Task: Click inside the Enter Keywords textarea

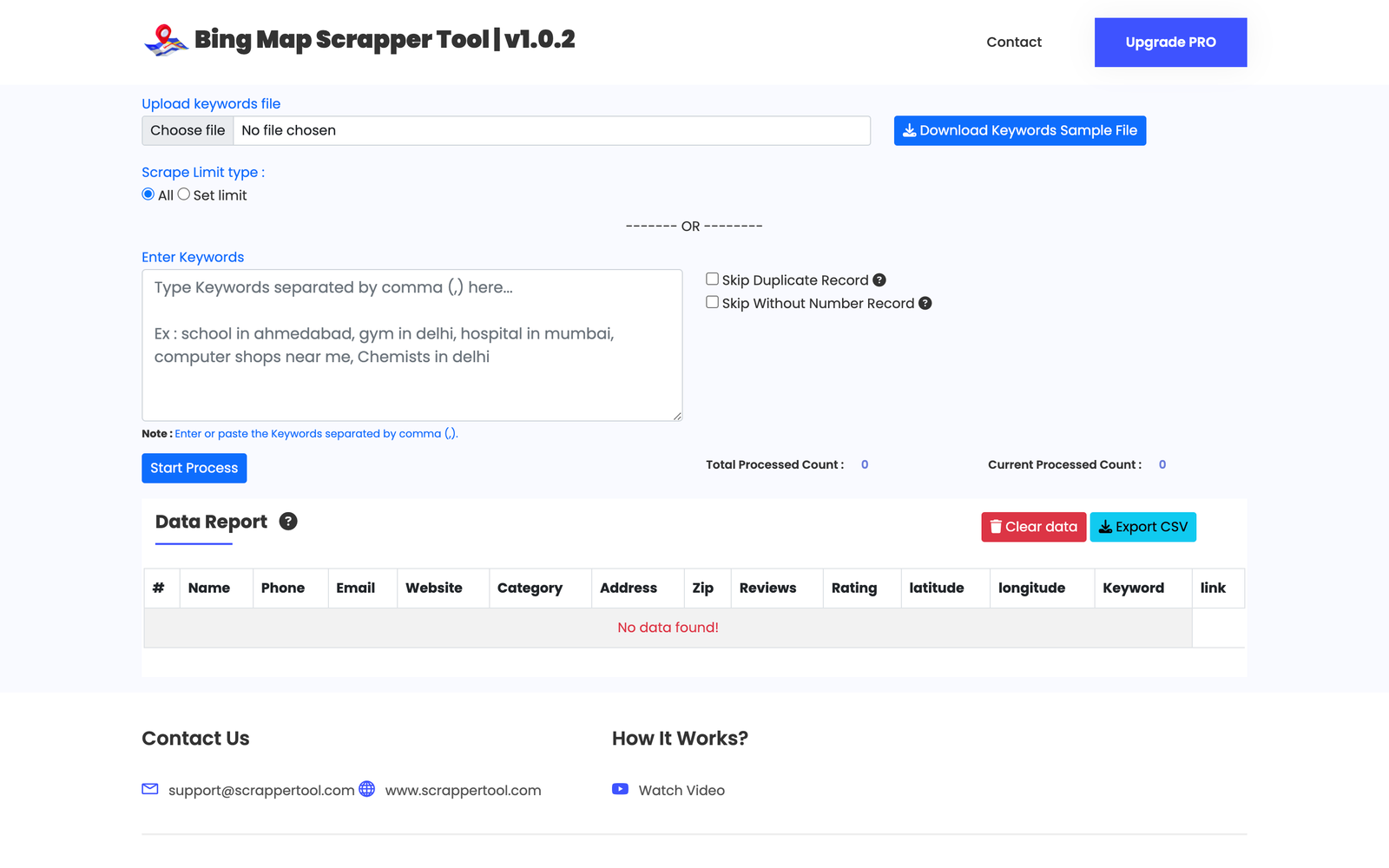Action: click(x=412, y=345)
